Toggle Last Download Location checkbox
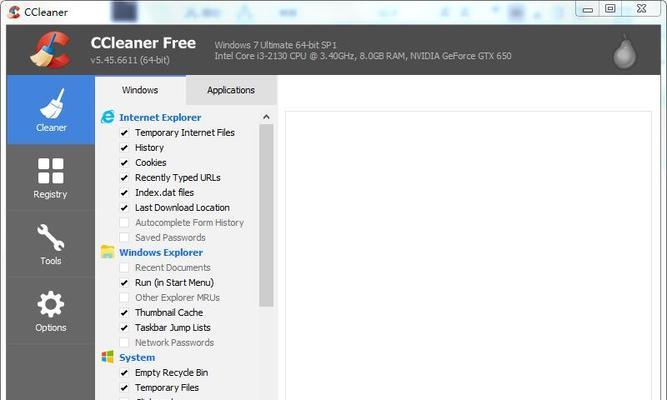This screenshot has width=667, height=400. coord(124,208)
